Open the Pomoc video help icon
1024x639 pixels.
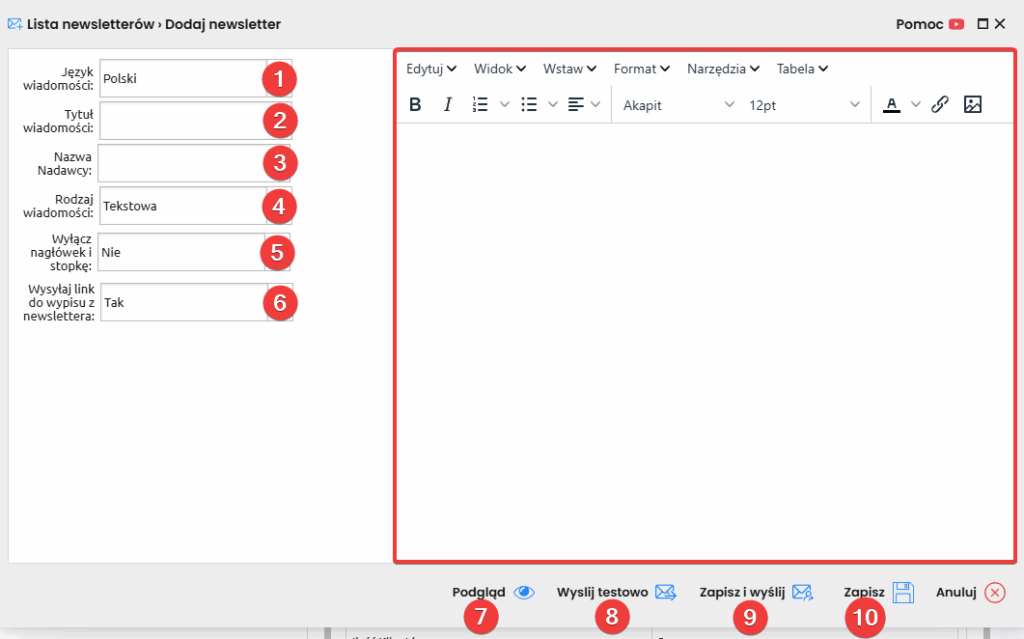(x=957, y=24)
